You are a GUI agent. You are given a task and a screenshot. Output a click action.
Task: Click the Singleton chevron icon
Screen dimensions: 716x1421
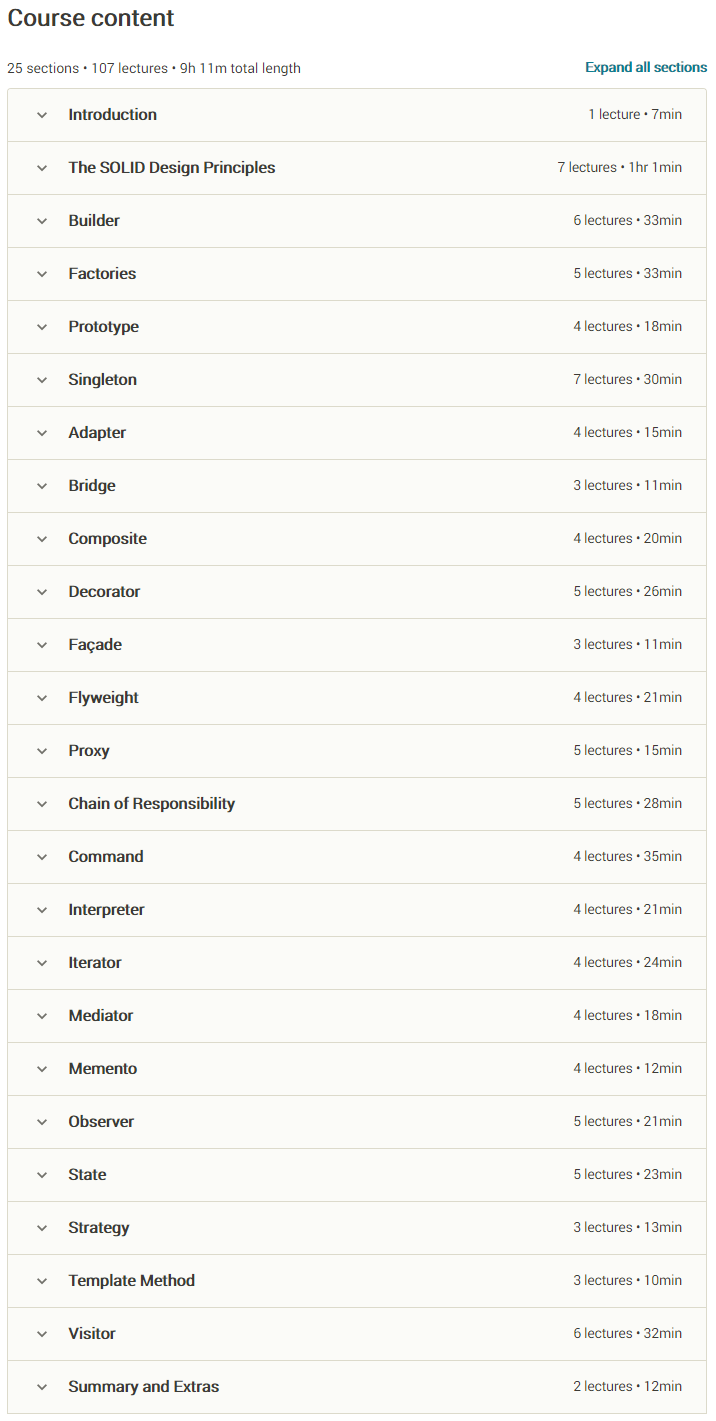[42, 380]
